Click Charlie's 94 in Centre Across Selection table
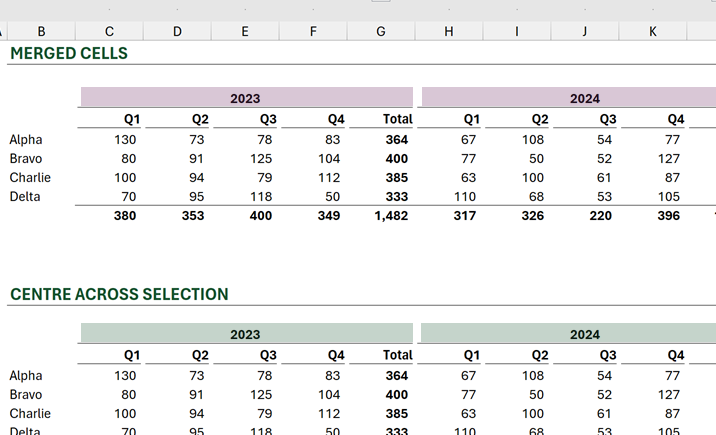716x435 pixels. click(196, 414)
